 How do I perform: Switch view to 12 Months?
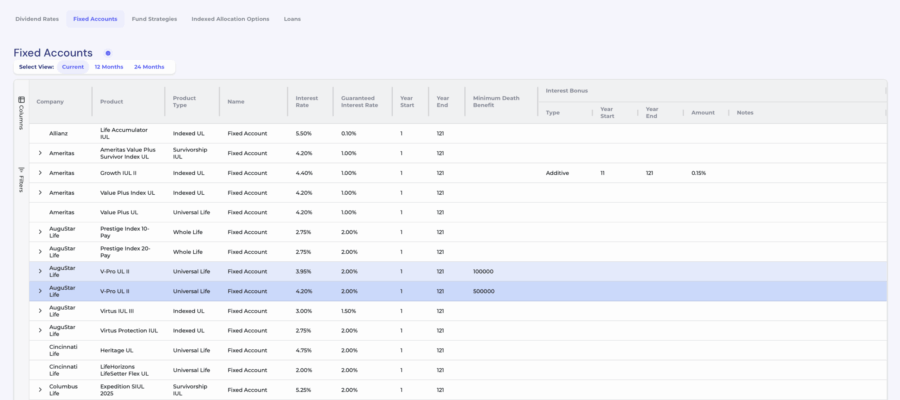109,67
